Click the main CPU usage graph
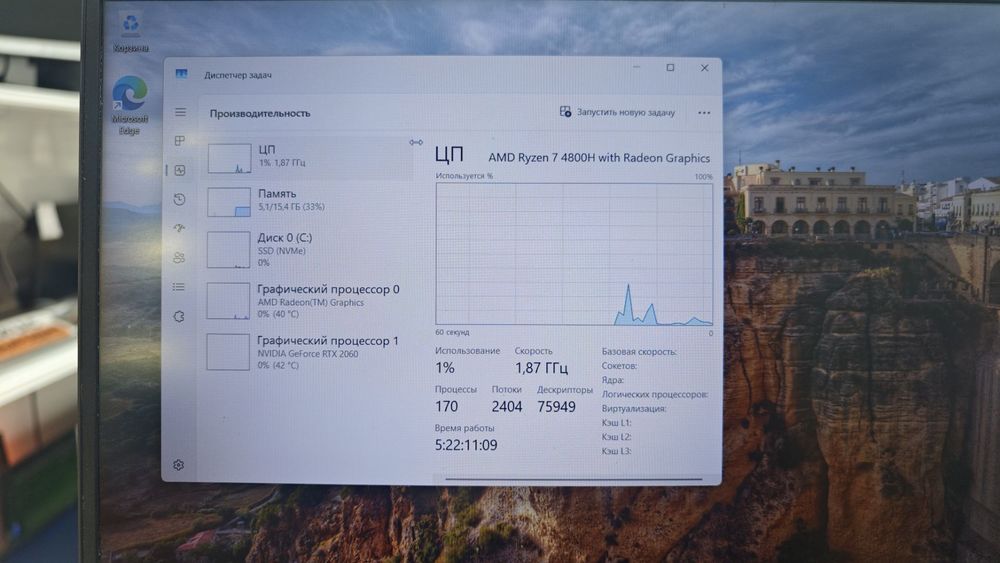Viewport: 1000px width, 563px height. click(x=574, y=254)
